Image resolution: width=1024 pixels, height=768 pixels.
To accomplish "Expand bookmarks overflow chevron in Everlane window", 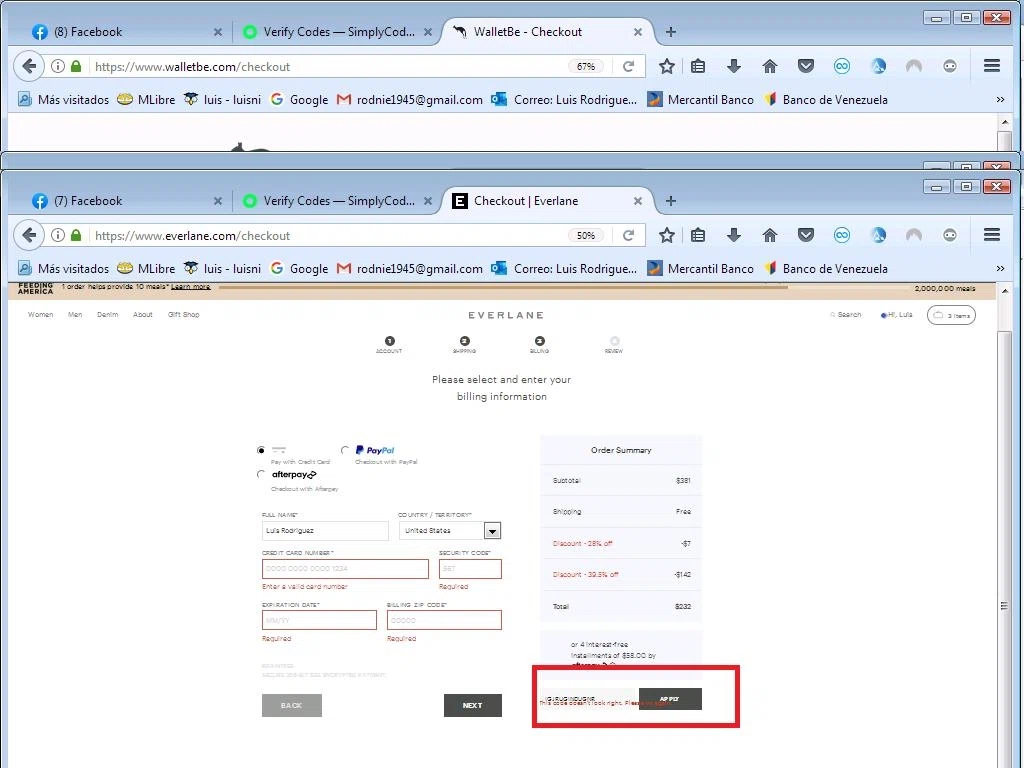I will [x=1000, y=268].
